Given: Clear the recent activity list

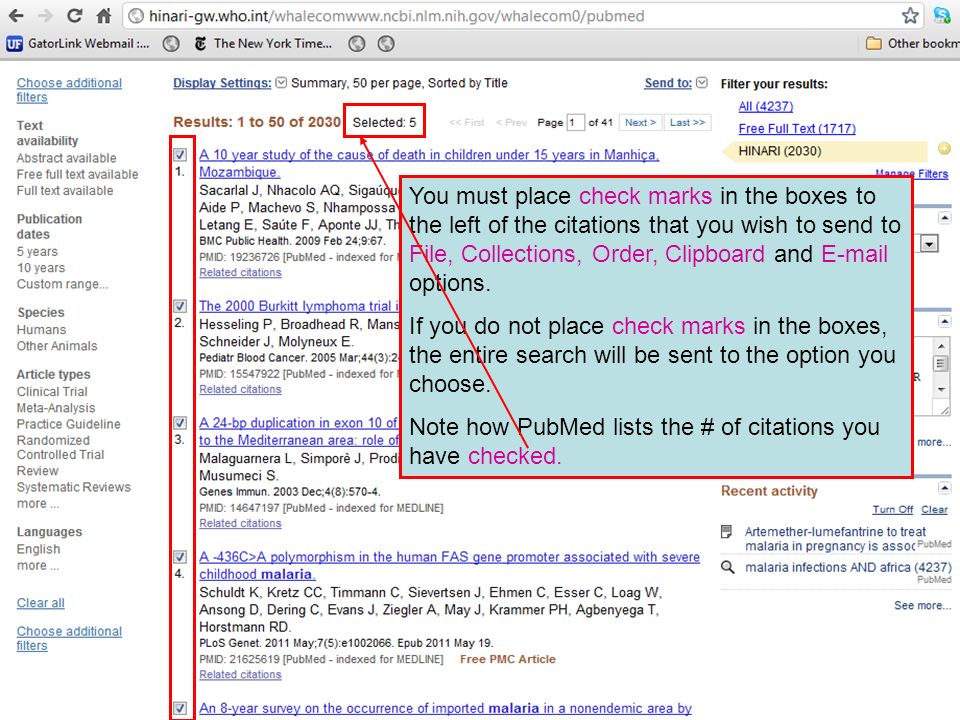Looking at the screenshot, I should click(934, 509).
